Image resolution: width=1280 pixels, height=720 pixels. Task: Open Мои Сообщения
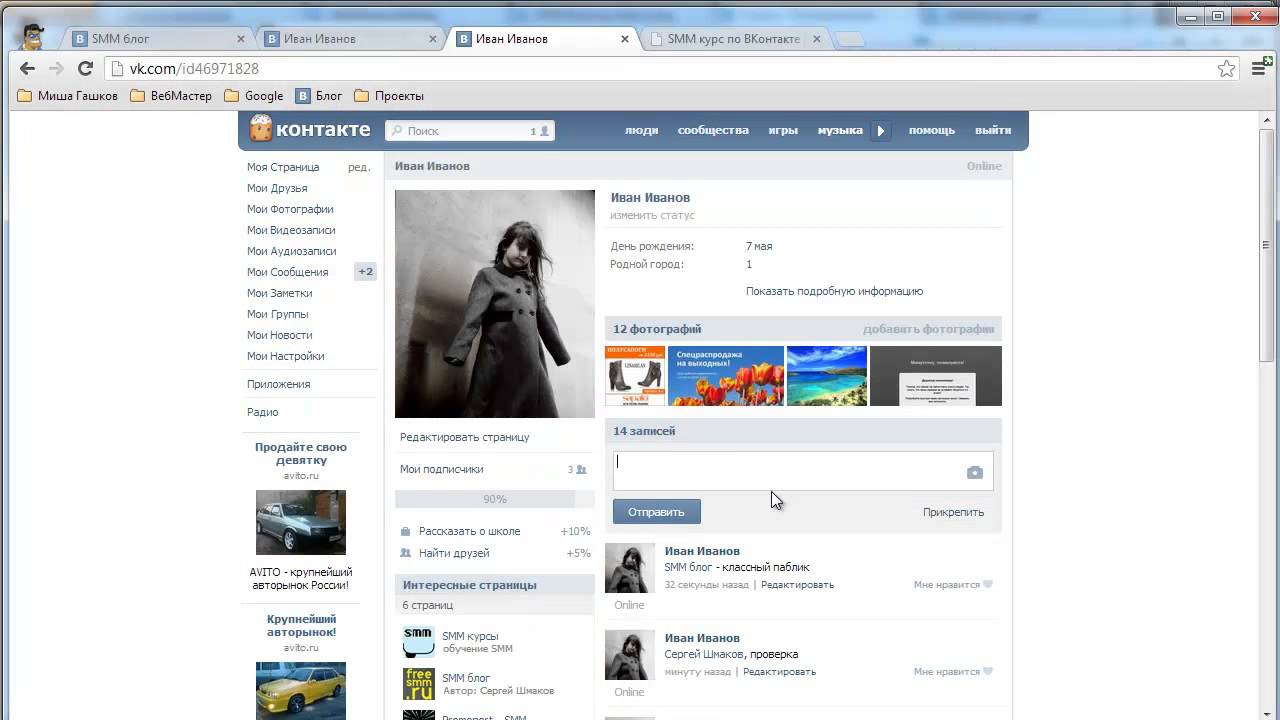coord(287,272)
